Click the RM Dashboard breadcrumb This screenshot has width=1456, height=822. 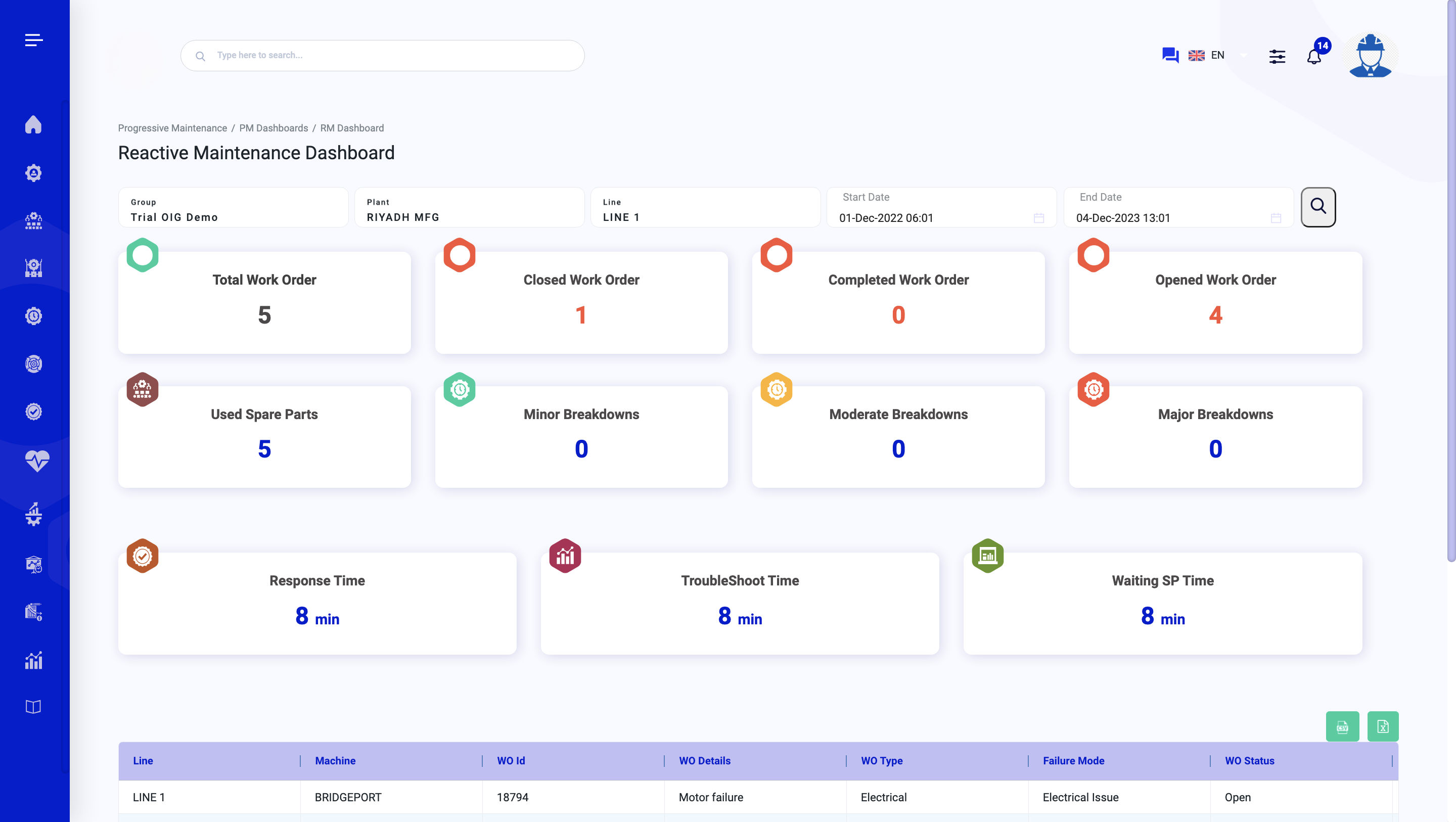pyautogui.click(x=352, y=128)
